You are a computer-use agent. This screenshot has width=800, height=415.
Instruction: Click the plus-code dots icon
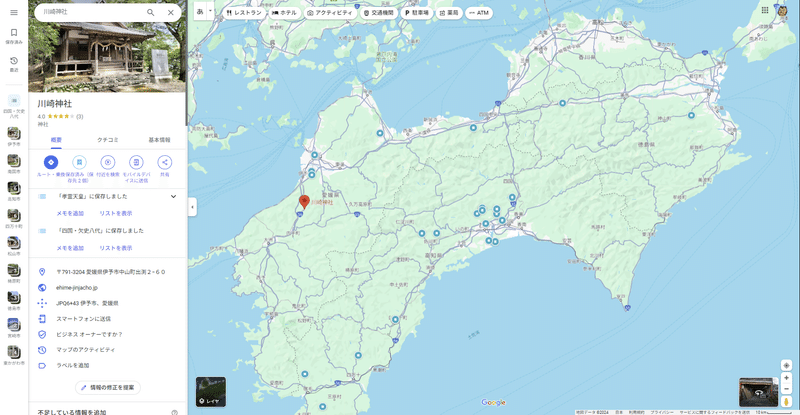coord(42,303)
